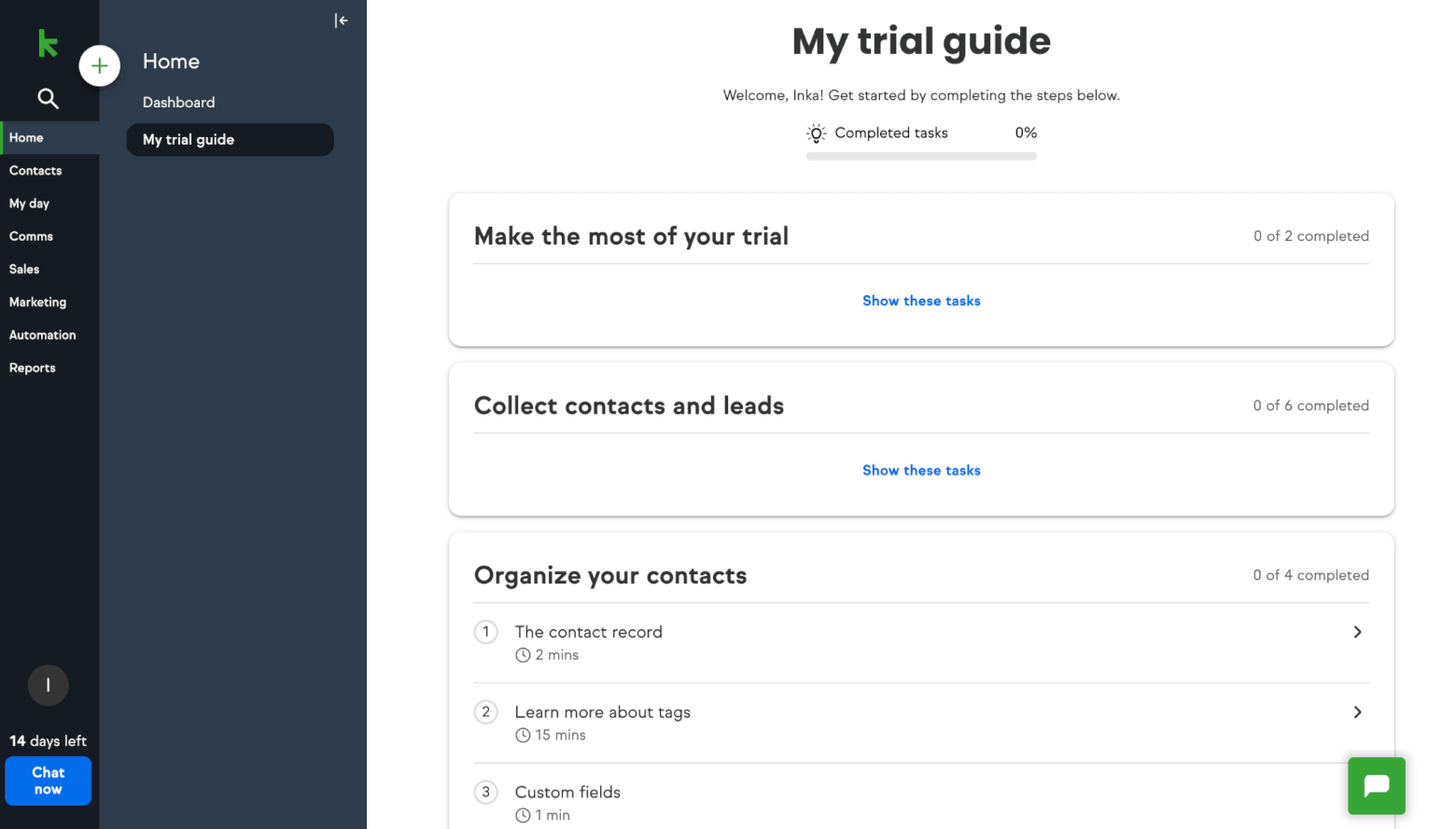The width and height of the screenshot is (1456, 829).
Task: Select the Marketing sidebar item
Action: pos(37,302)
